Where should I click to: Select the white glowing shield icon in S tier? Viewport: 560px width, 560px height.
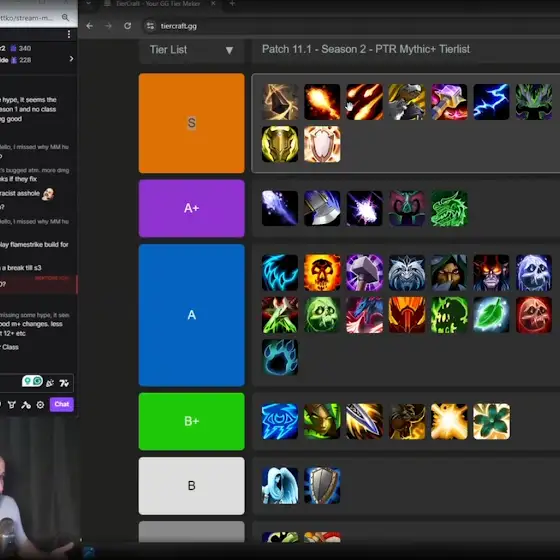coord(322,144)
